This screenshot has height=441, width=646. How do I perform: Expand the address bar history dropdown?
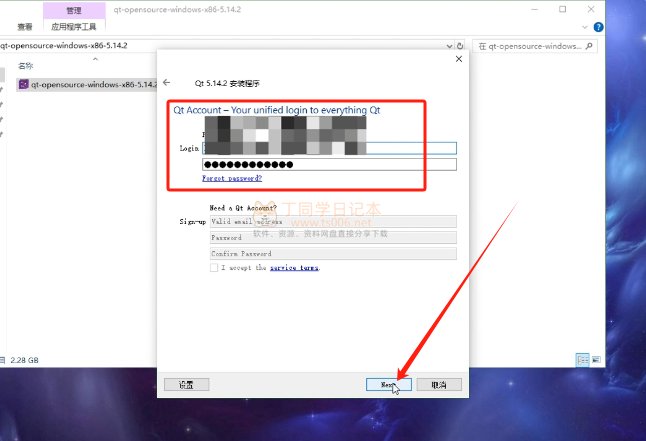(449, 46)
